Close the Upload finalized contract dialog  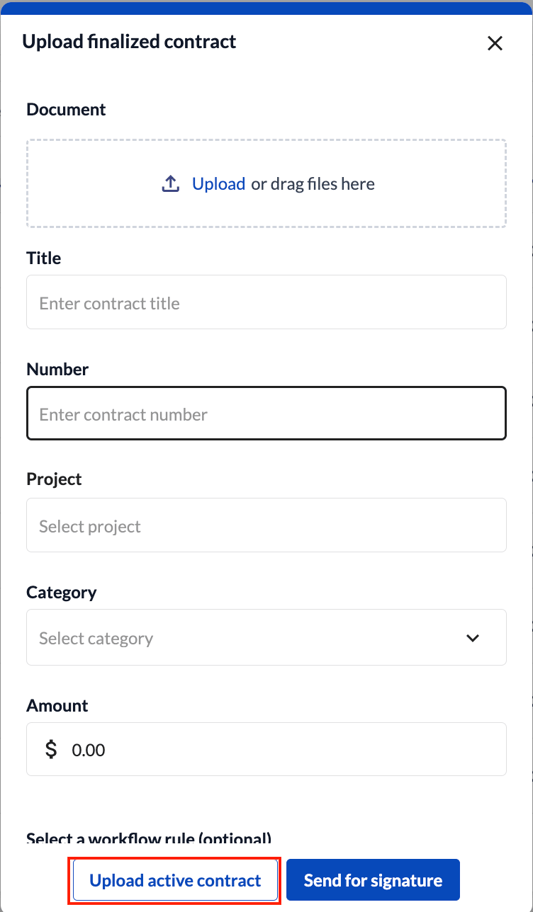[x=495, y=43]
